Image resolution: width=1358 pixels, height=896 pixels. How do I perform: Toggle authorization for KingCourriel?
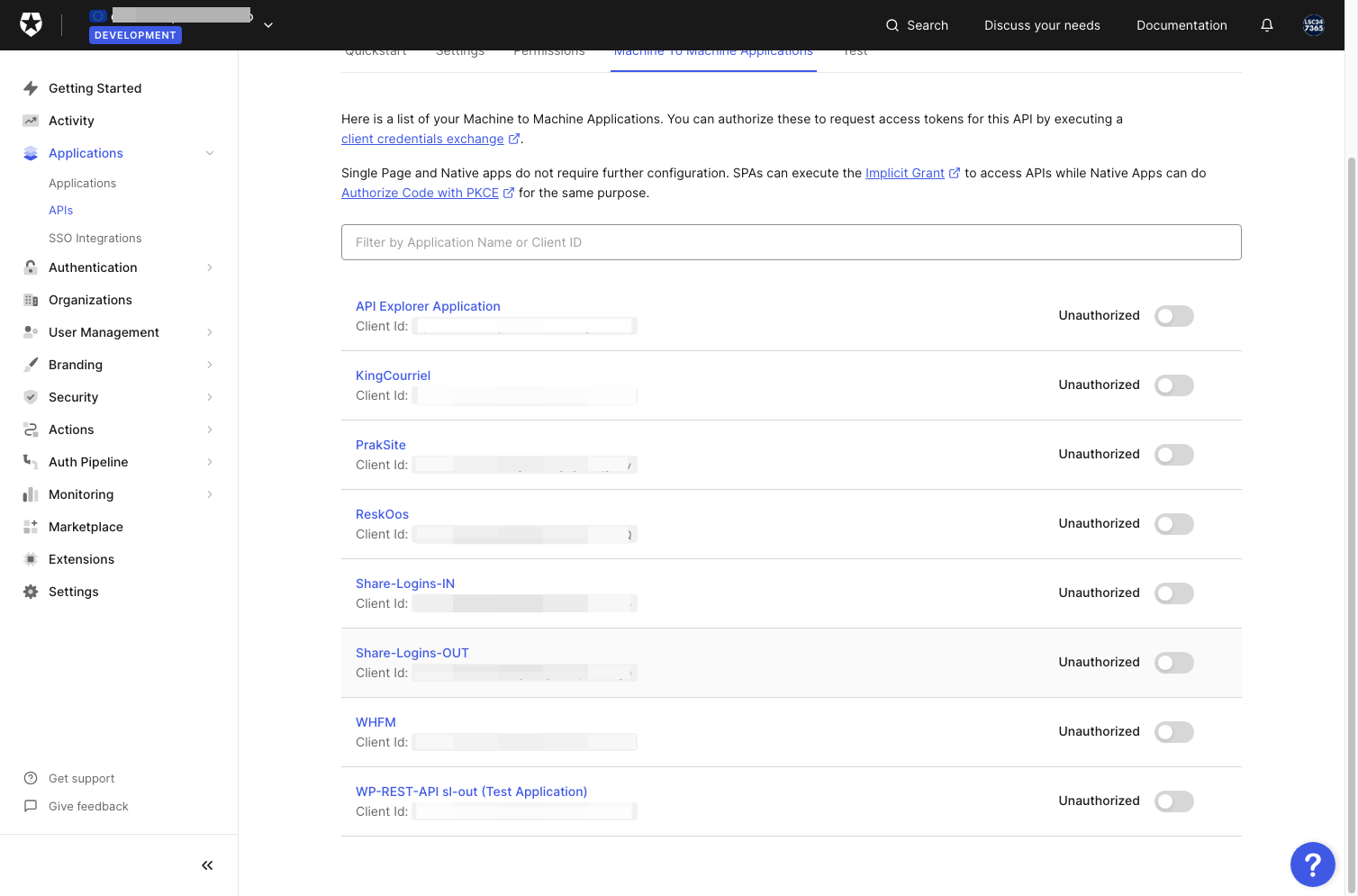point(1174,385)
